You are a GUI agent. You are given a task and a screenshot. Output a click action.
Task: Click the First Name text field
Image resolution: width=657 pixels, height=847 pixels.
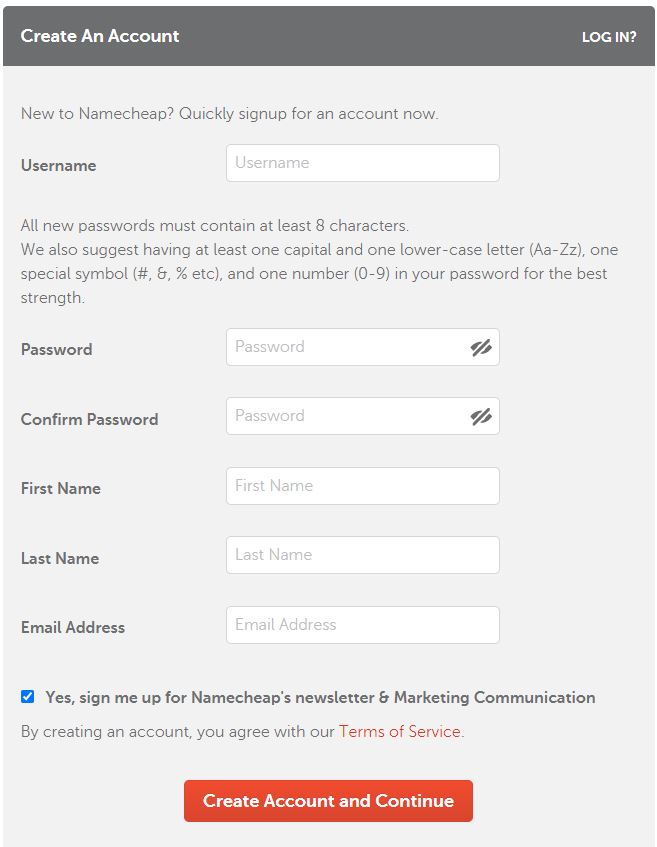click(x=362, y=486)
